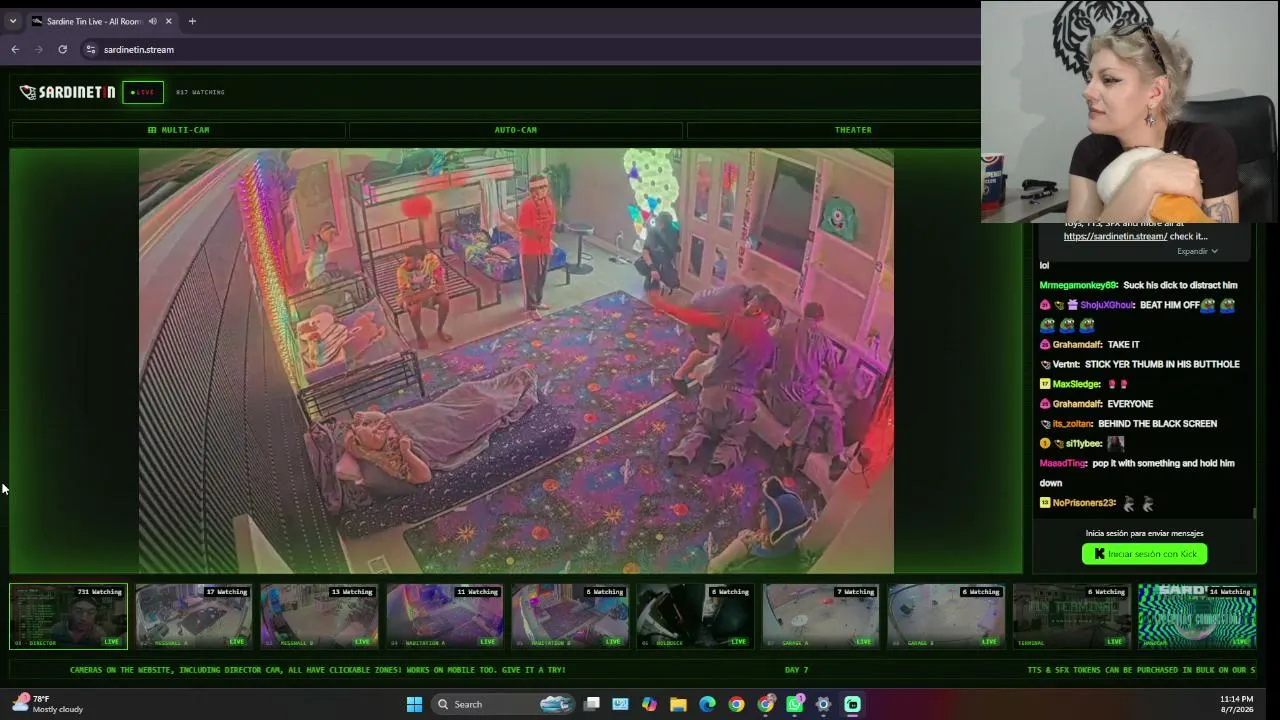Close the Sardine Tin Live browser tab

click(168, 21)
